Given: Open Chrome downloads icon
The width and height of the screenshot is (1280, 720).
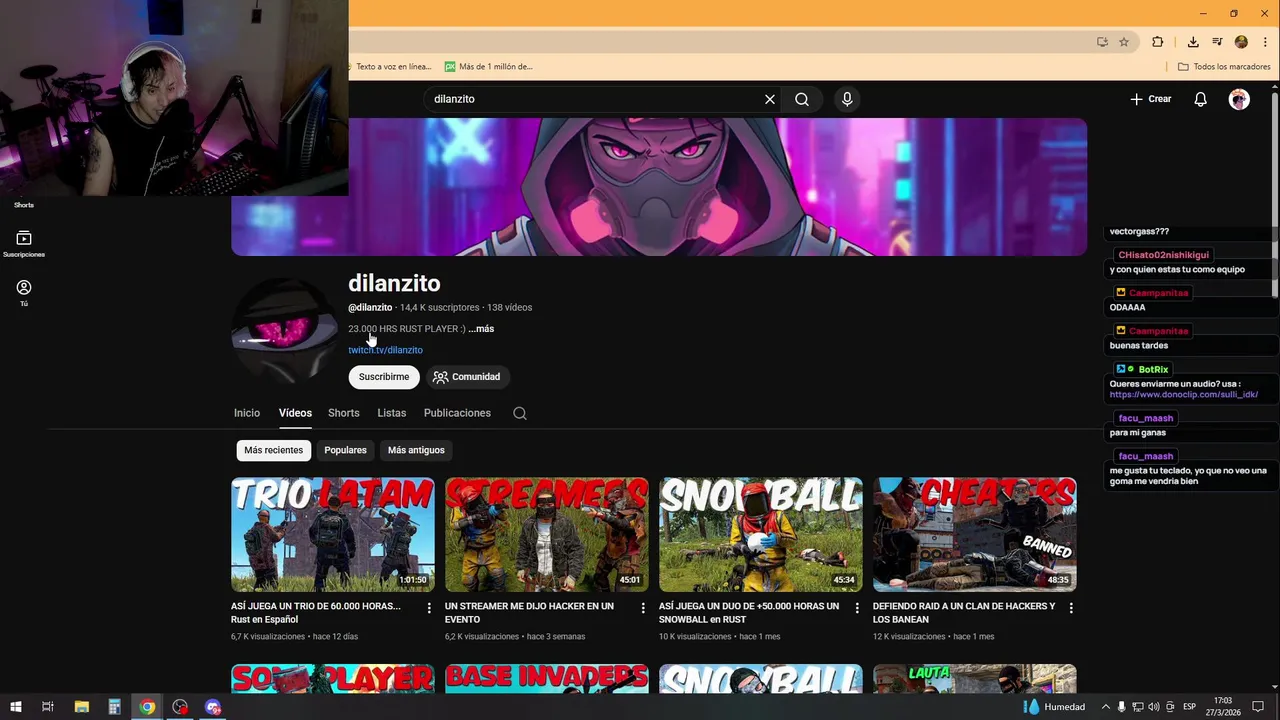Looking at the screenshot, I should tap(1193, 42).
